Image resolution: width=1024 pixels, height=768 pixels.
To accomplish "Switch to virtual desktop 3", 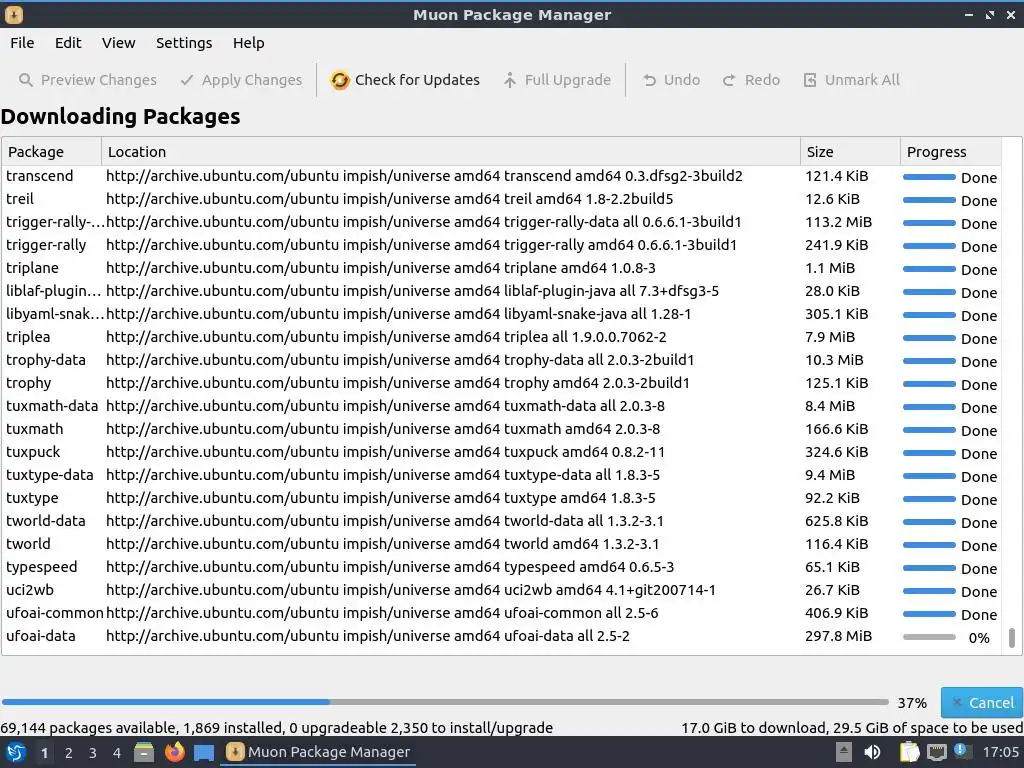I will (93, 753).
